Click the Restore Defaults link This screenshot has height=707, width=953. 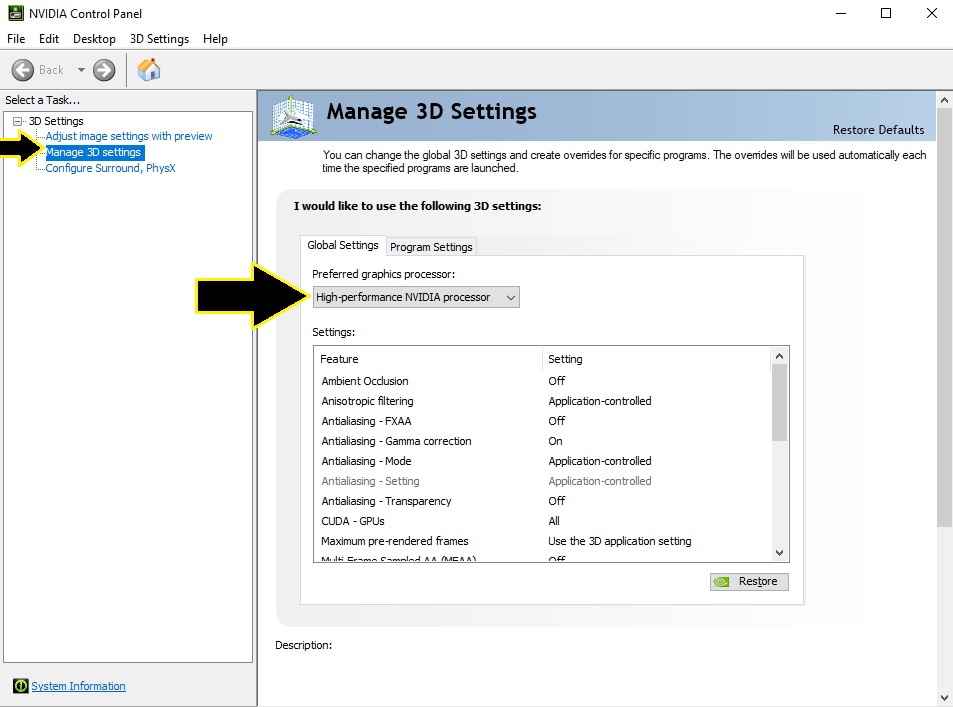point(878,130)
